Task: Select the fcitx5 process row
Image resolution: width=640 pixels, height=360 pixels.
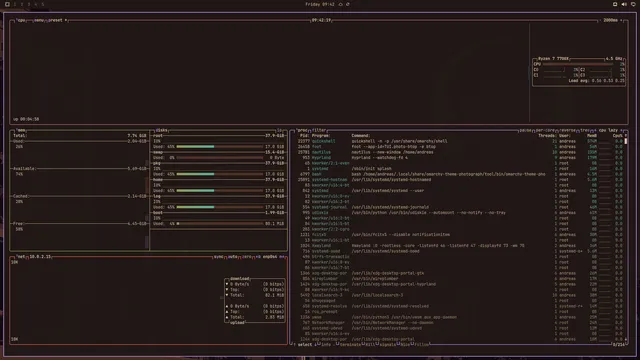Action: [x=460, y=235]
